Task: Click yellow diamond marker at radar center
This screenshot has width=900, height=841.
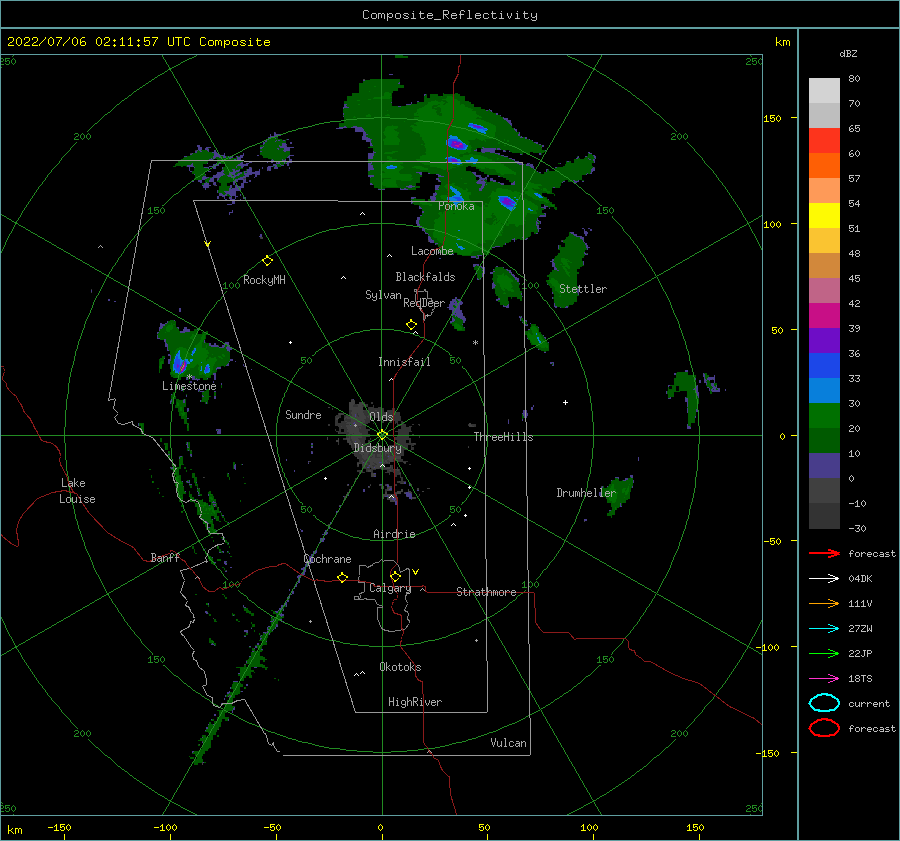Action: pyautogui.click(x=382, y=435)
